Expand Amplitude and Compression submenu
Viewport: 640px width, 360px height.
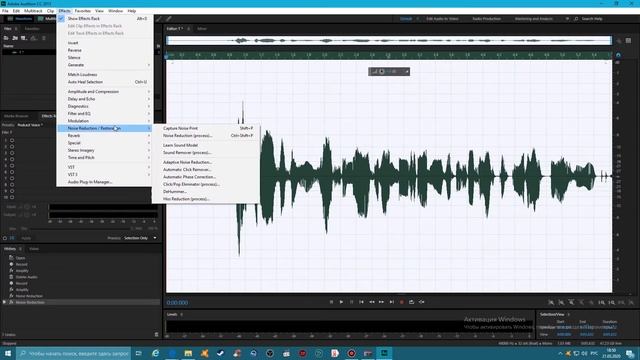coord(106,91)
